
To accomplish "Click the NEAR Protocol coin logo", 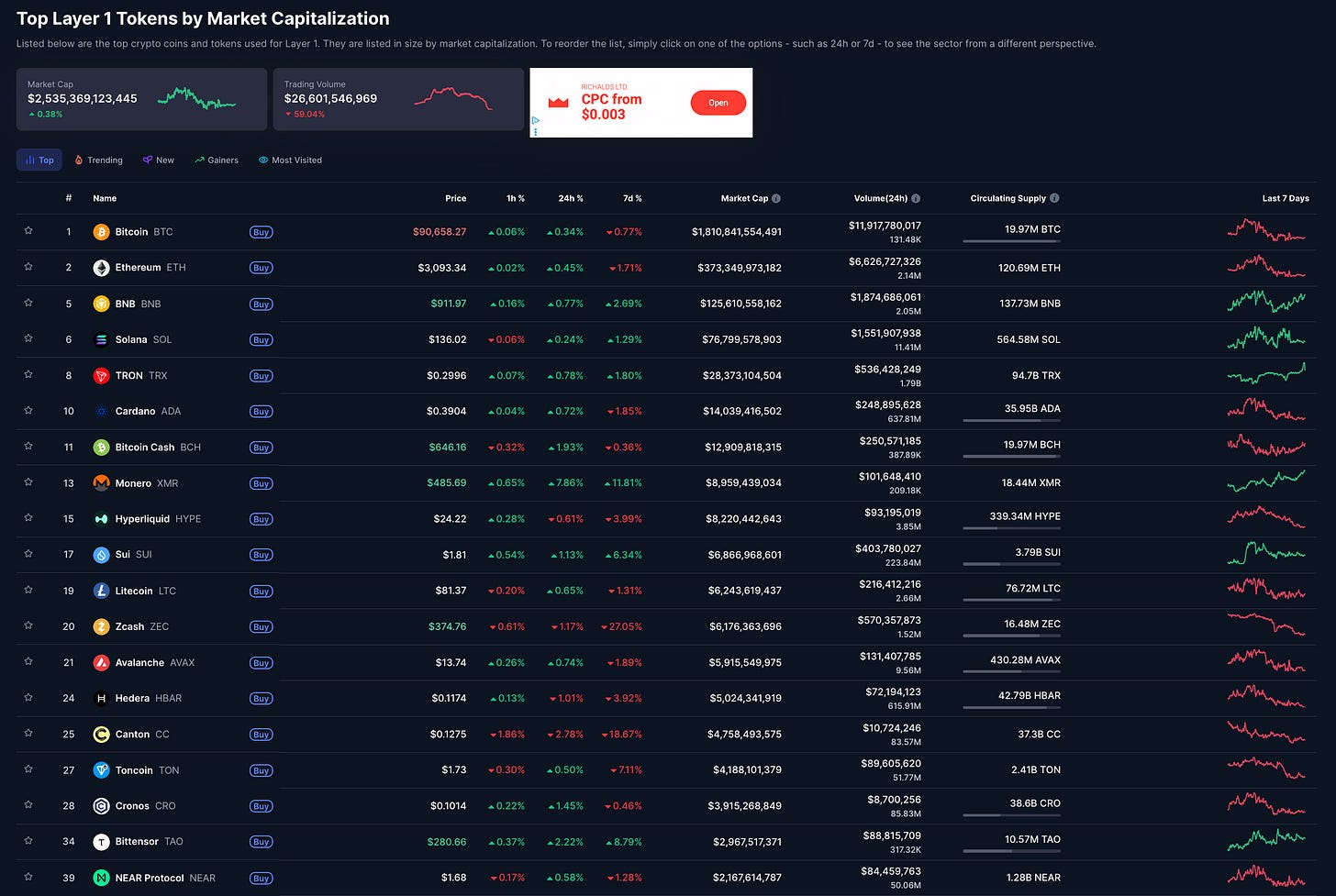I will click(x=101, y=878).
